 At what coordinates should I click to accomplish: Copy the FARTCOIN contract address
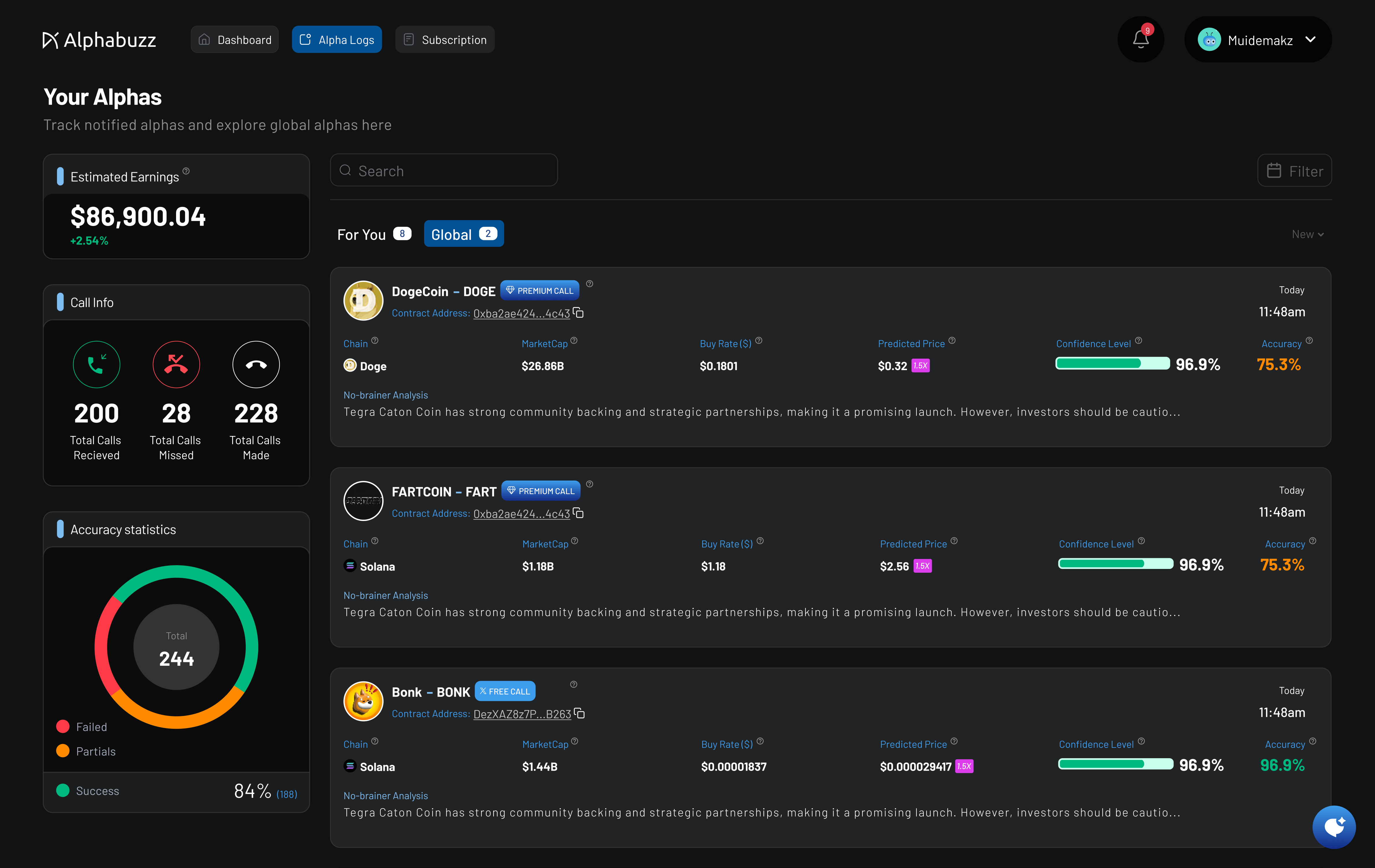[579, 513]
